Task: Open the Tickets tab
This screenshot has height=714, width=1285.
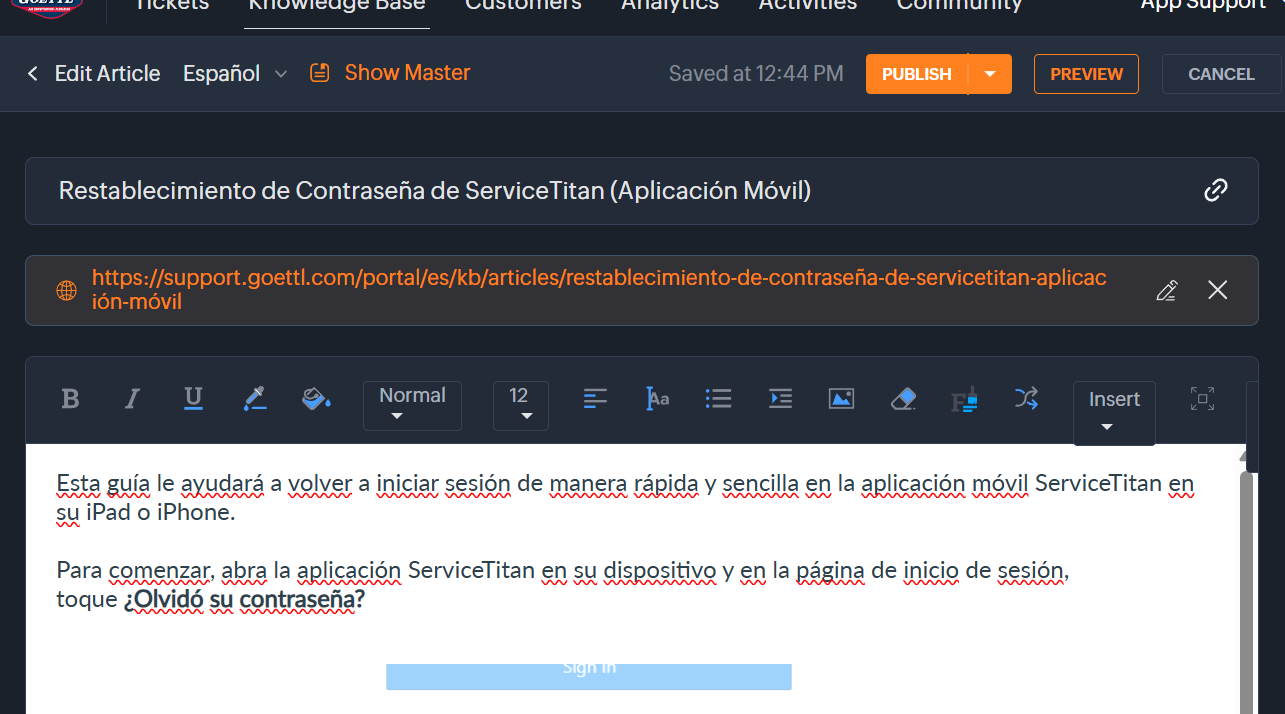Action: (x=171, y=5)
